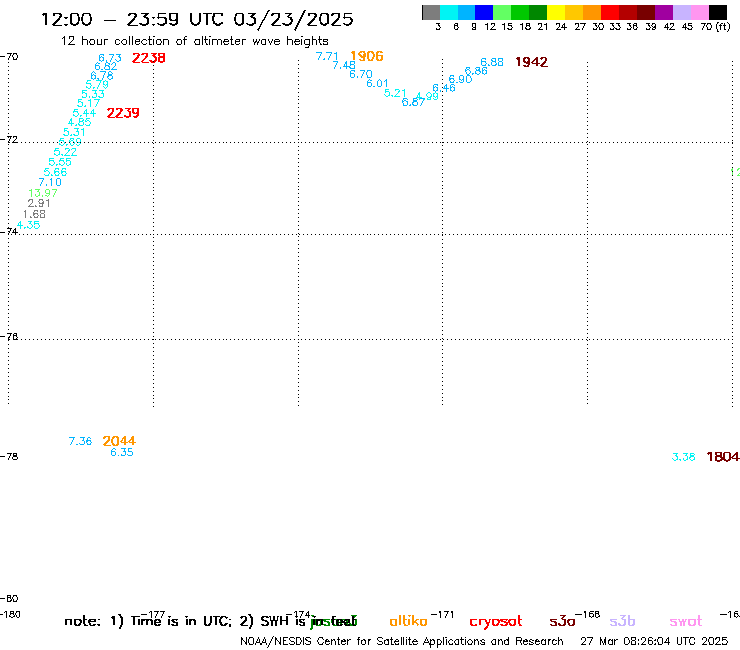
Task: Click the cyan swatch in the wave height legend
Action: click(449, 12)
